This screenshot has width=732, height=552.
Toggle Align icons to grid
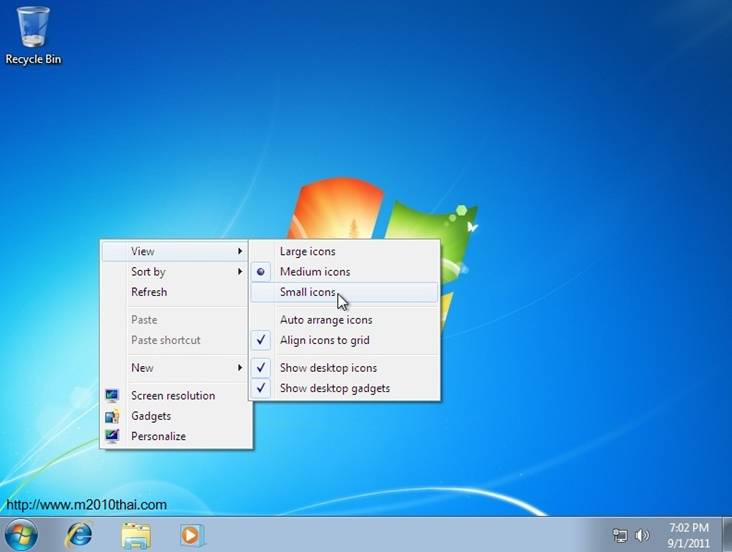345,340
